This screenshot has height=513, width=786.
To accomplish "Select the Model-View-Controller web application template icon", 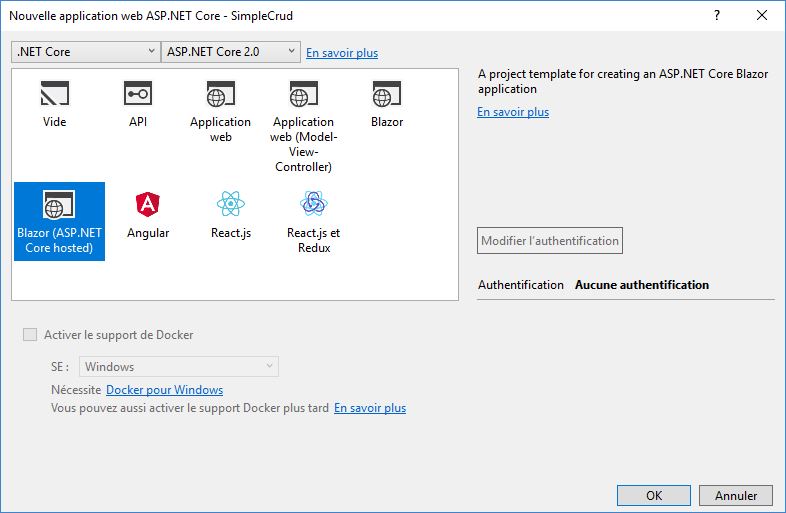I will pyautogui.click(x=303, y=94).
